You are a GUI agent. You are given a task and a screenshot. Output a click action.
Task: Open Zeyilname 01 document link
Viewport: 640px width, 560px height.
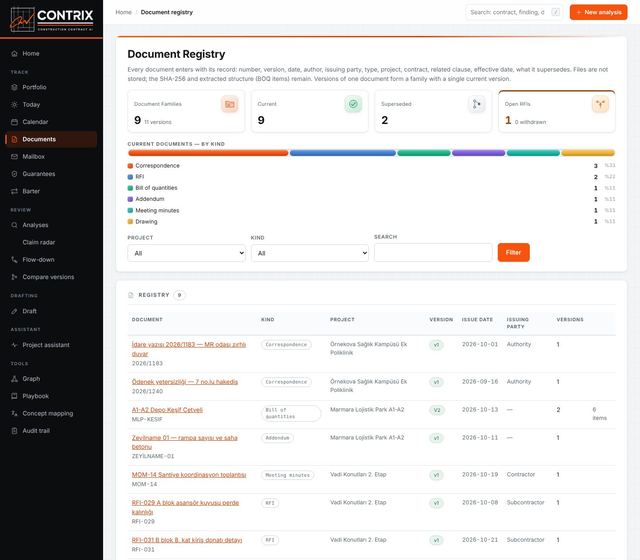[x=184, y=442]
